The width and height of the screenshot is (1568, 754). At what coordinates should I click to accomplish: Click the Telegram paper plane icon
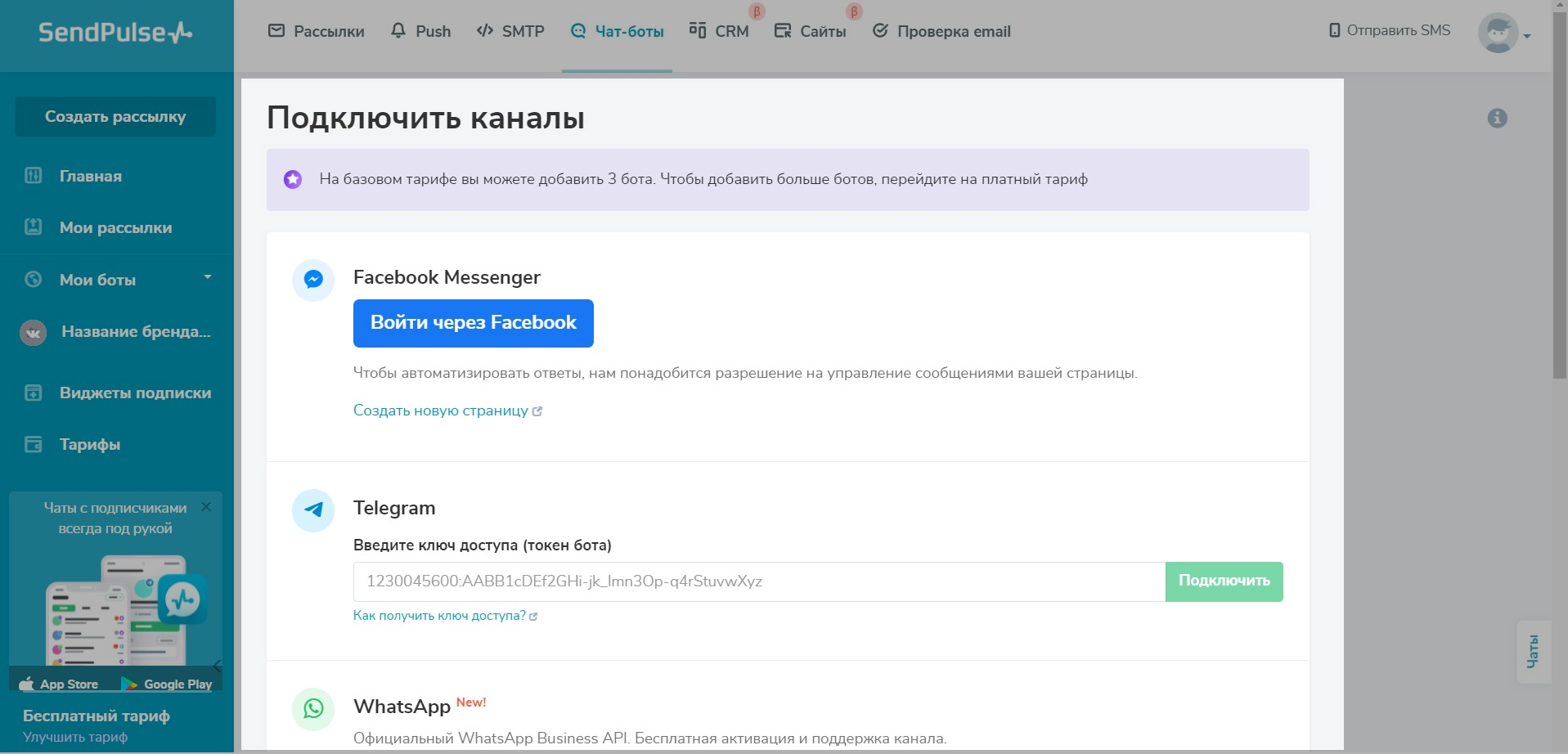(x=313, y=510)
